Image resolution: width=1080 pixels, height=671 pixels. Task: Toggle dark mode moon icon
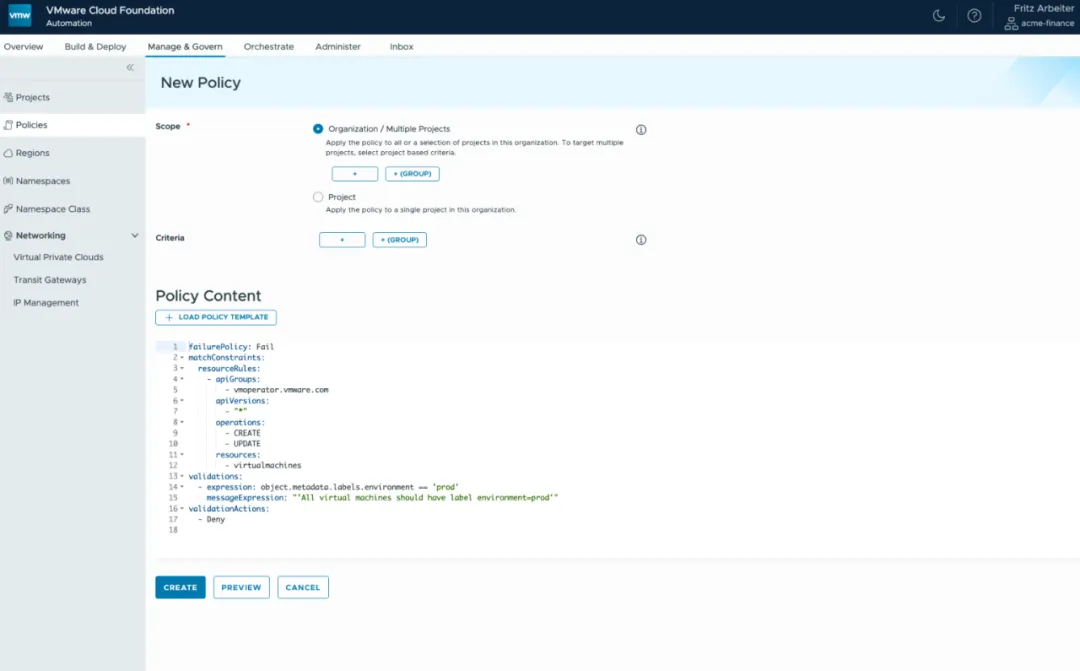click(938, 16)
